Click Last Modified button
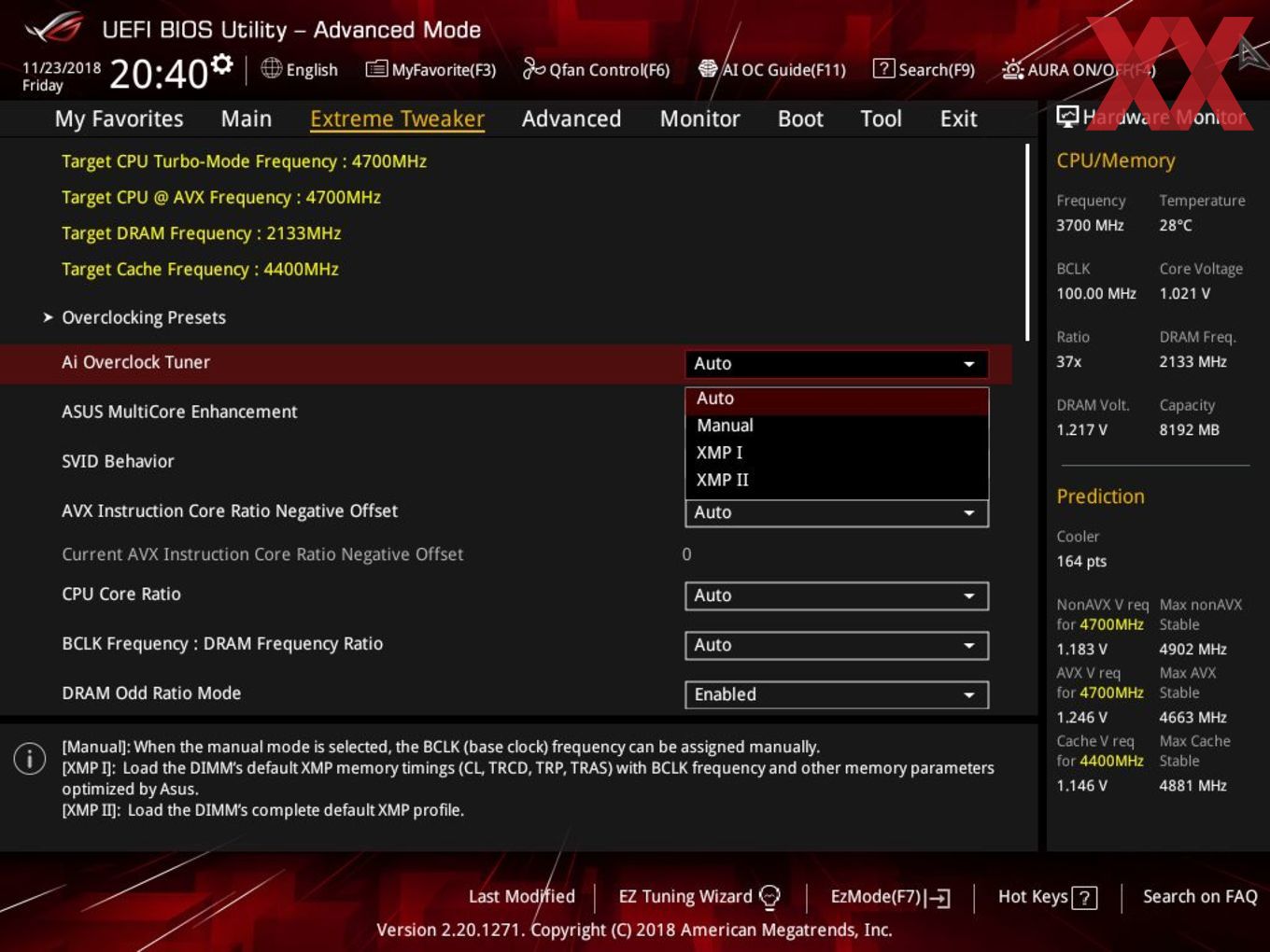 coord(521,897)
